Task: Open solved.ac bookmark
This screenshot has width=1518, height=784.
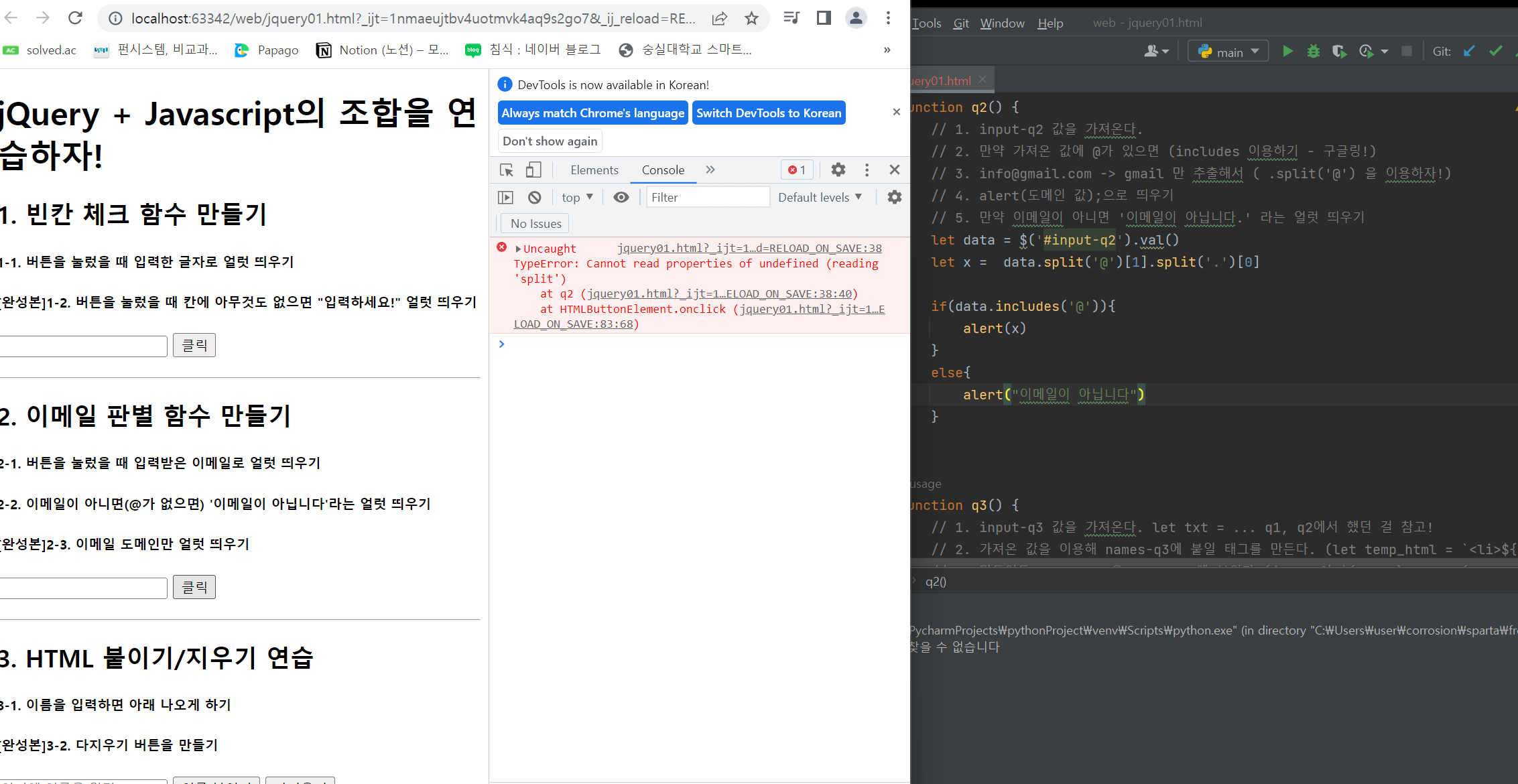Action: [40, 50]
